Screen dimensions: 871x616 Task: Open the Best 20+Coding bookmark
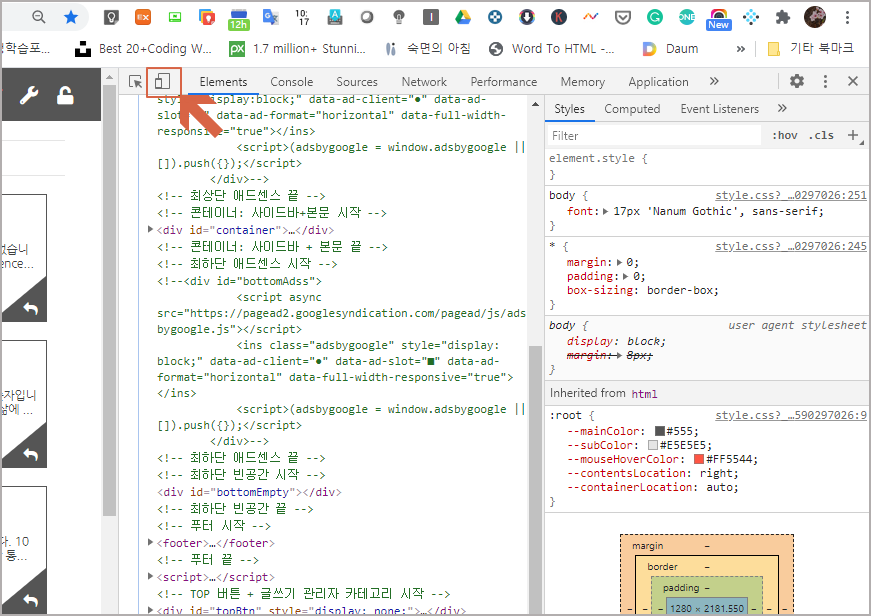coord(144,49)
